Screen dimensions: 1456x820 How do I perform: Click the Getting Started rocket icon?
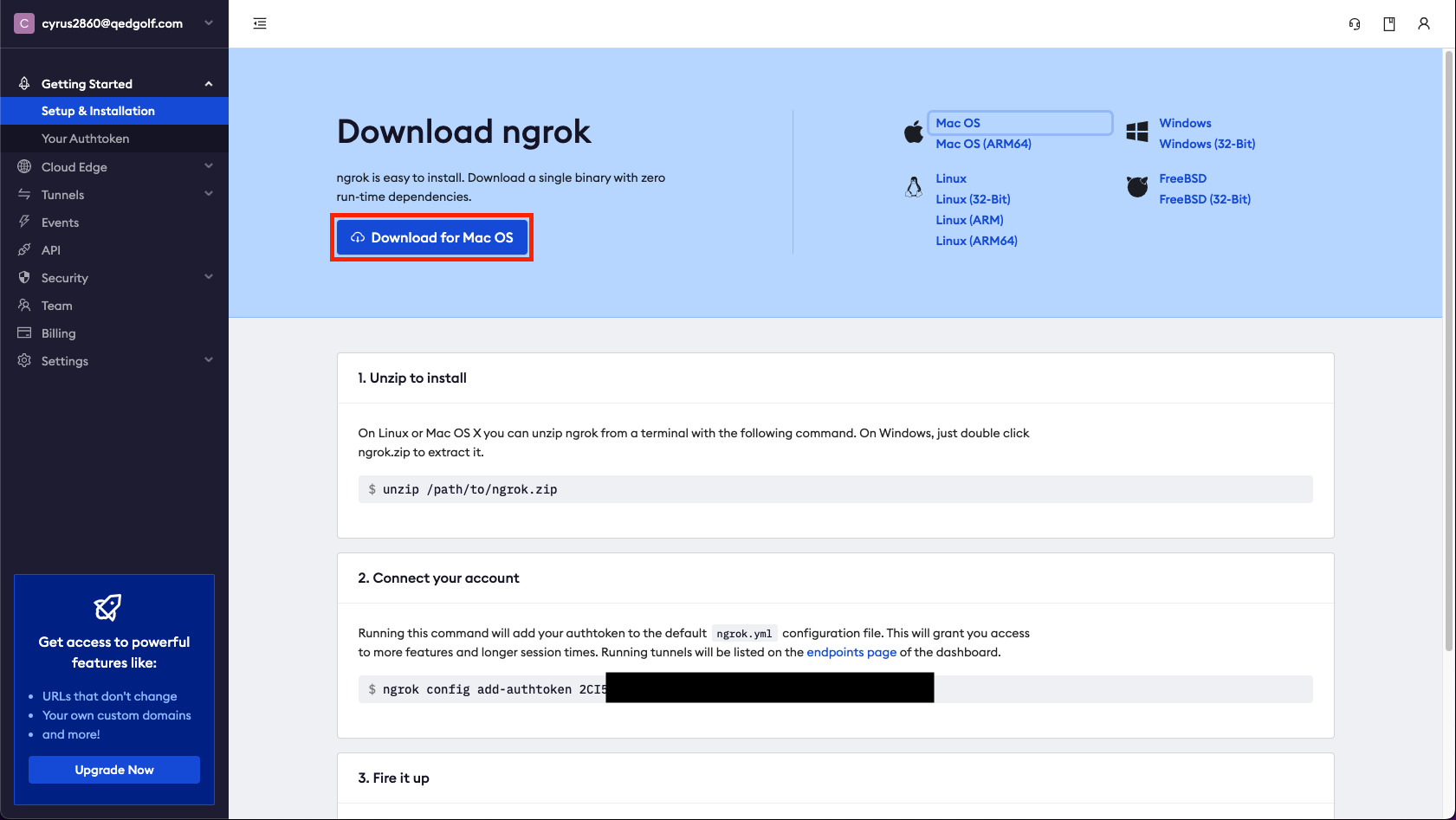(24, 84)
